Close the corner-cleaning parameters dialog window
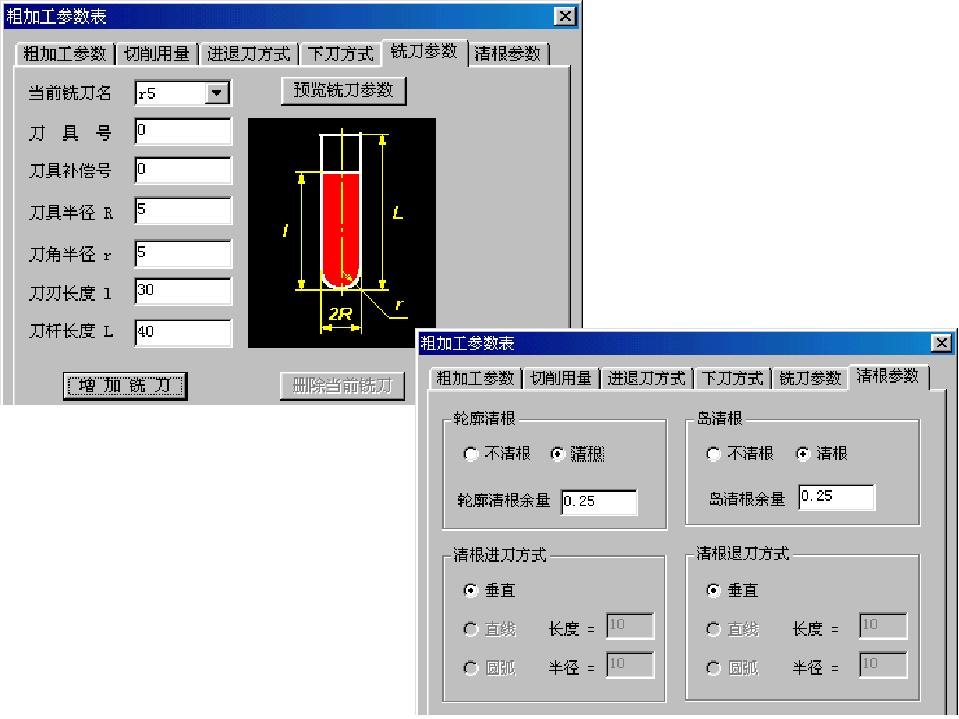The width and height of the screenshot is (959, 719). coord(941,344)
